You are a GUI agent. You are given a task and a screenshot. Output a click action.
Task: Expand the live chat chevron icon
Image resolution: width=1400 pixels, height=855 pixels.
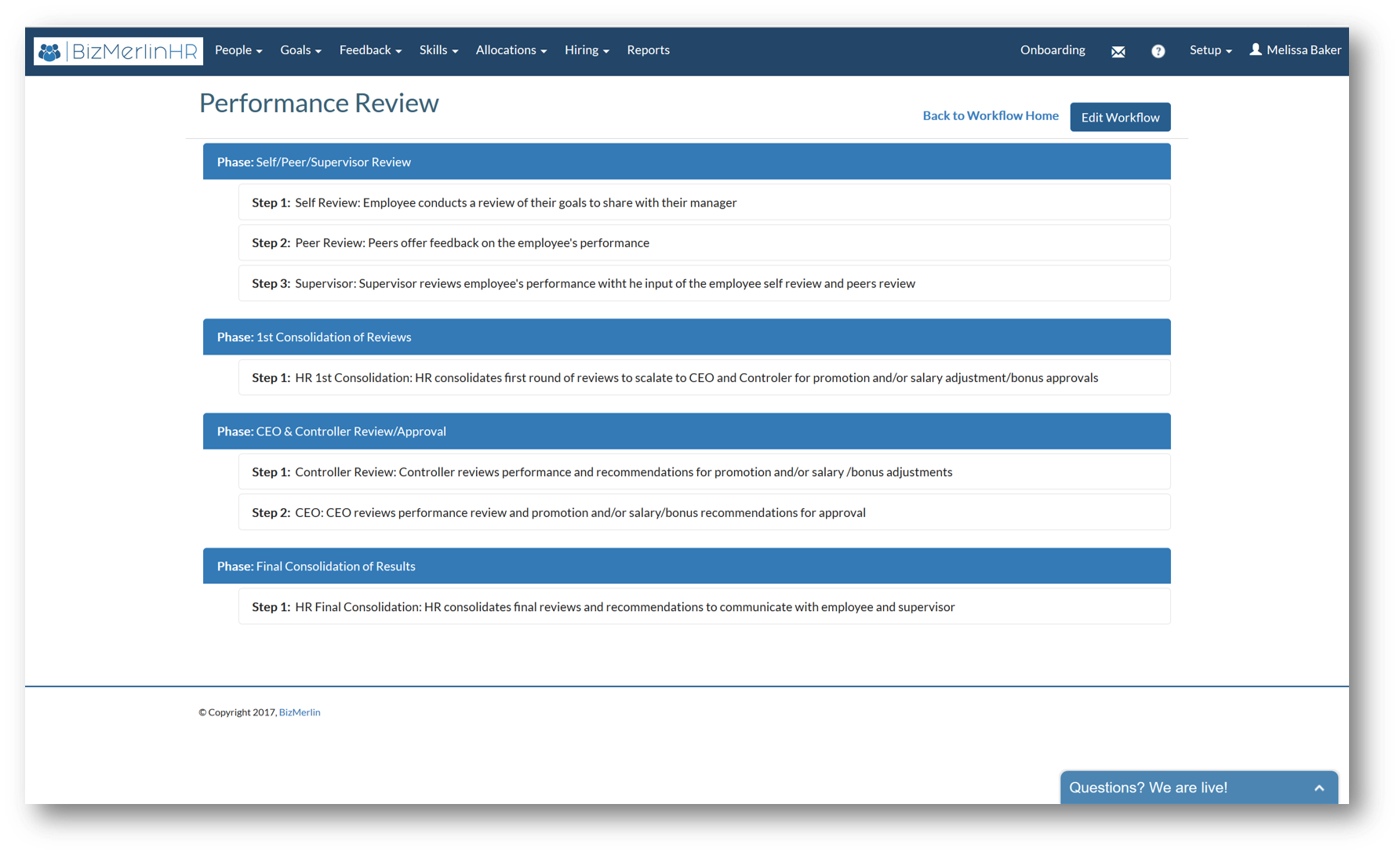click(x=1319, y=788)
